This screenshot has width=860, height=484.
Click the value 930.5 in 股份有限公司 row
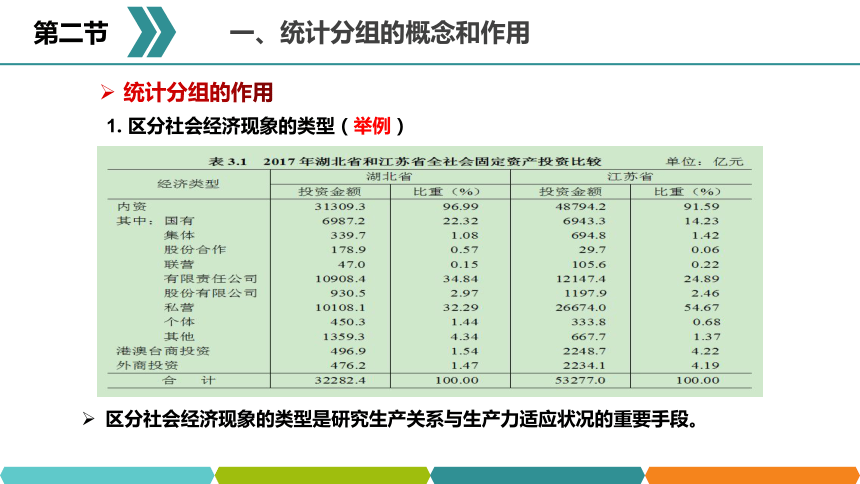pos(348,293)
